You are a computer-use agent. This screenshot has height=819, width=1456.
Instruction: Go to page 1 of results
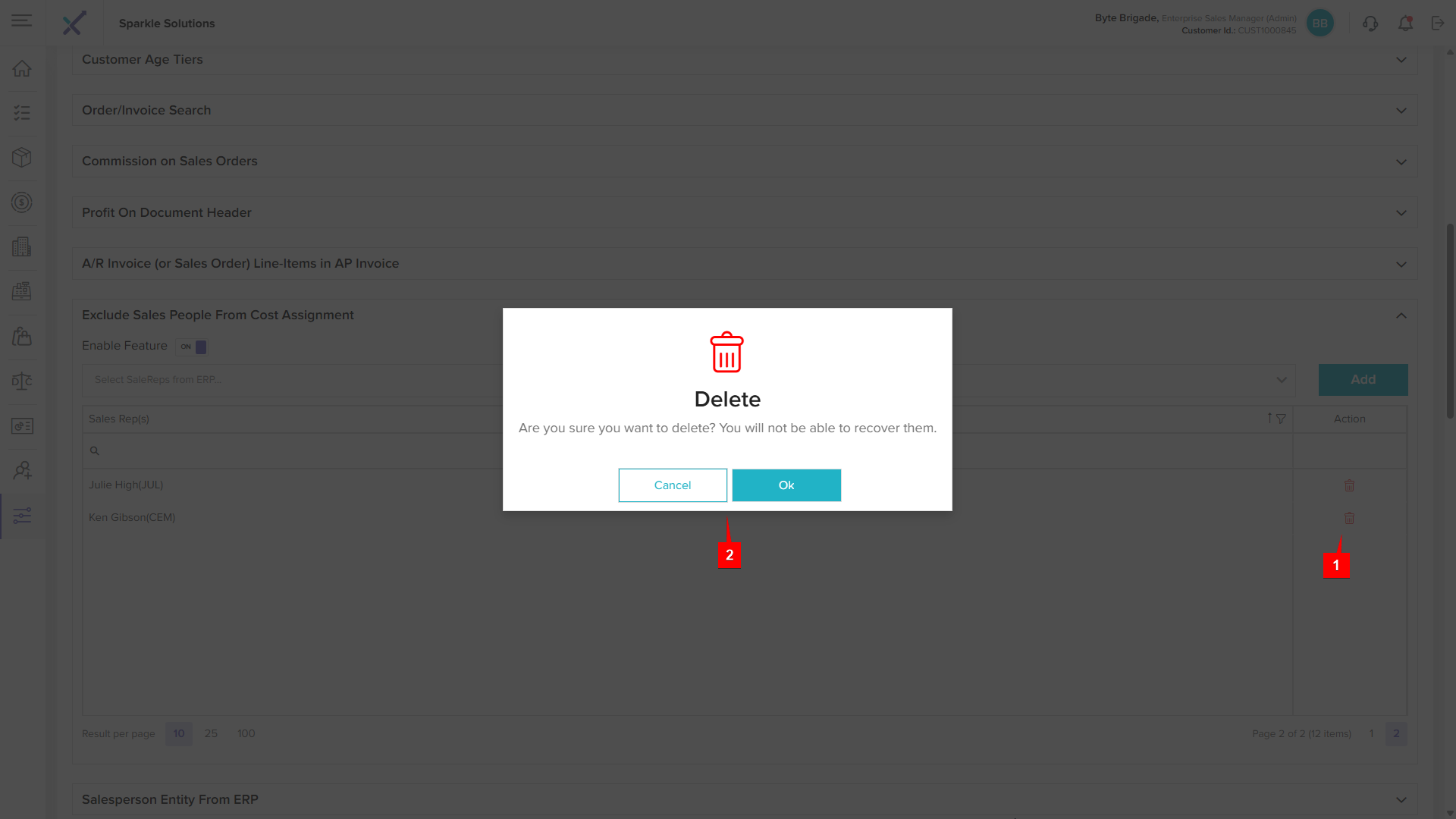[x=1371, y=733]
